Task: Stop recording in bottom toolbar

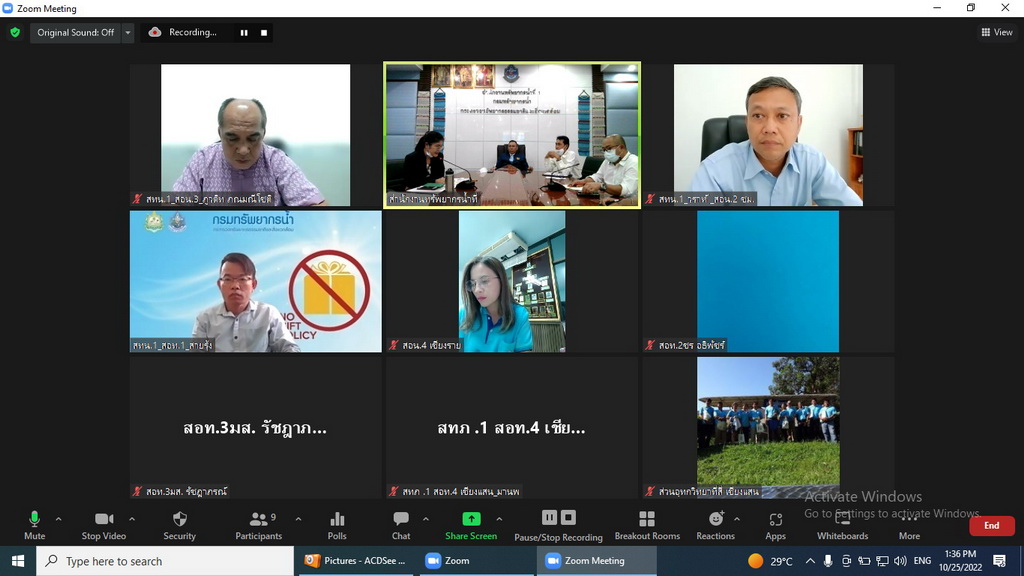Action: [568, 517]
